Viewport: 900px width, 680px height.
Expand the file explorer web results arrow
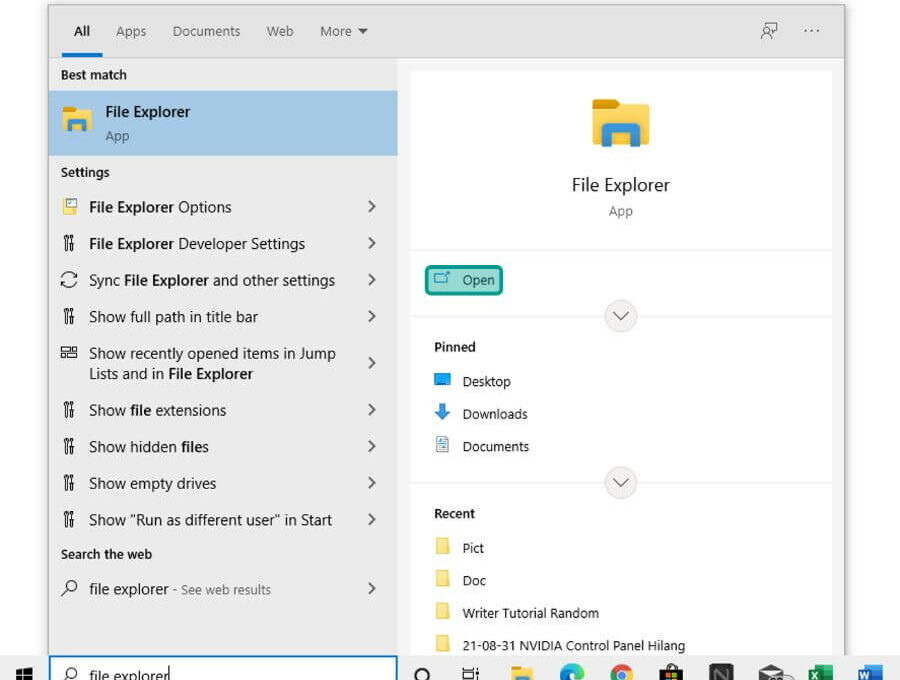[372, 588]
